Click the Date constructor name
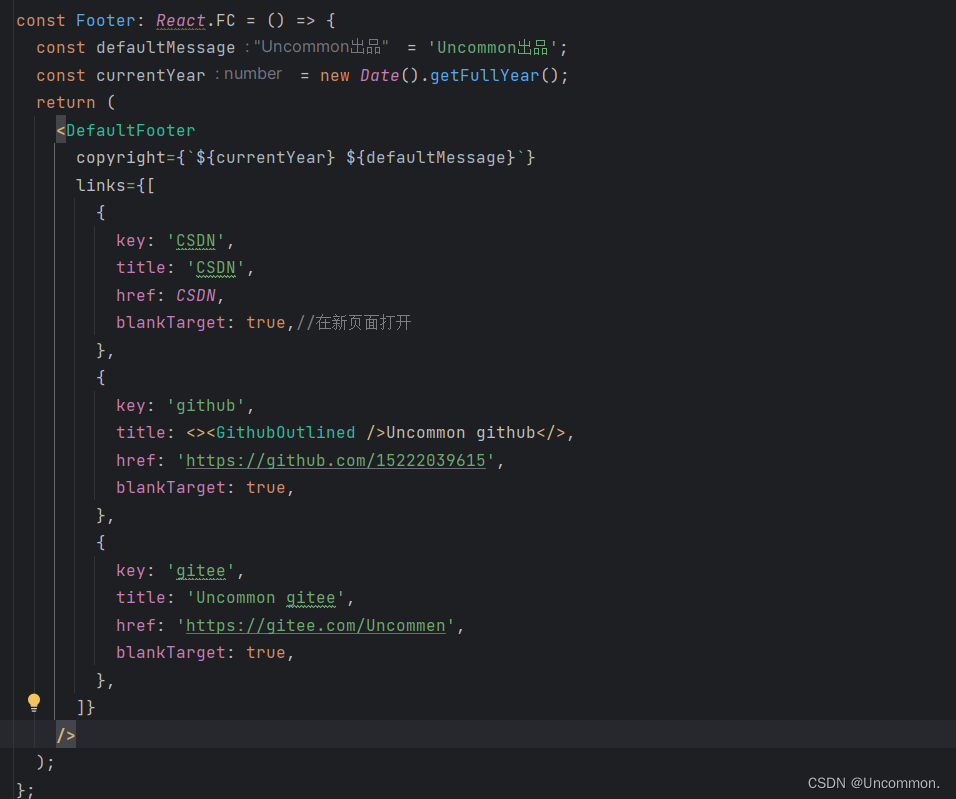The height and width of the screenshot is (799, 956). pos(379,76)
